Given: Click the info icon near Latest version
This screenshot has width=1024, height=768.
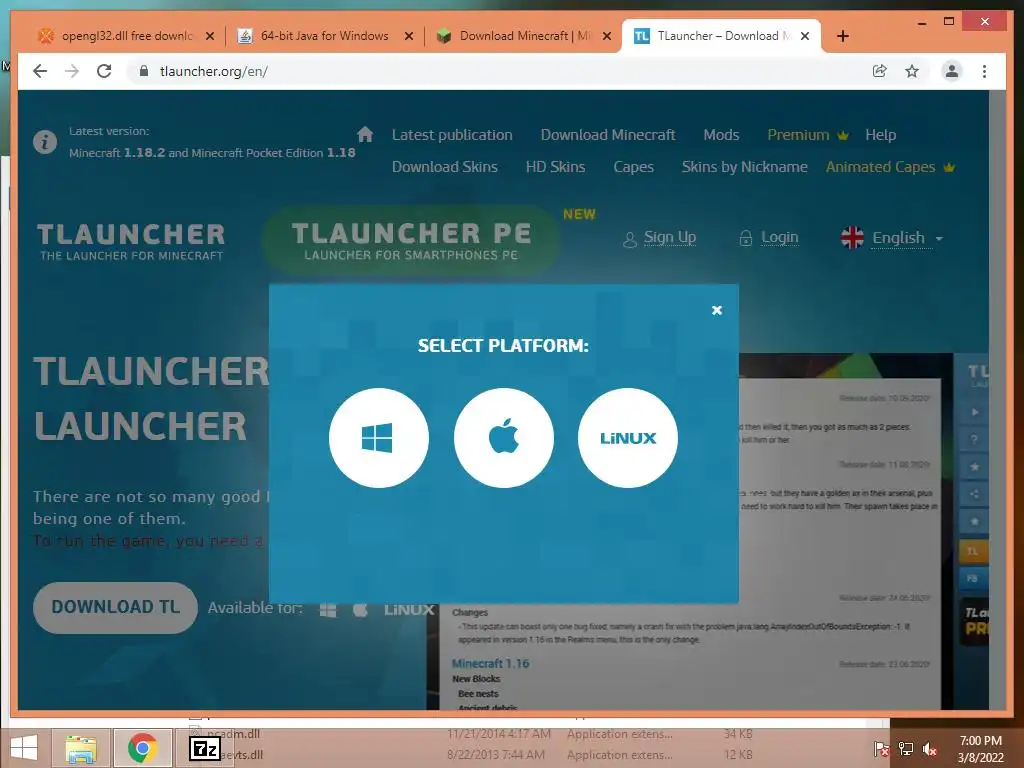Looking at the screenshot, I should click(x=45, y=142).
